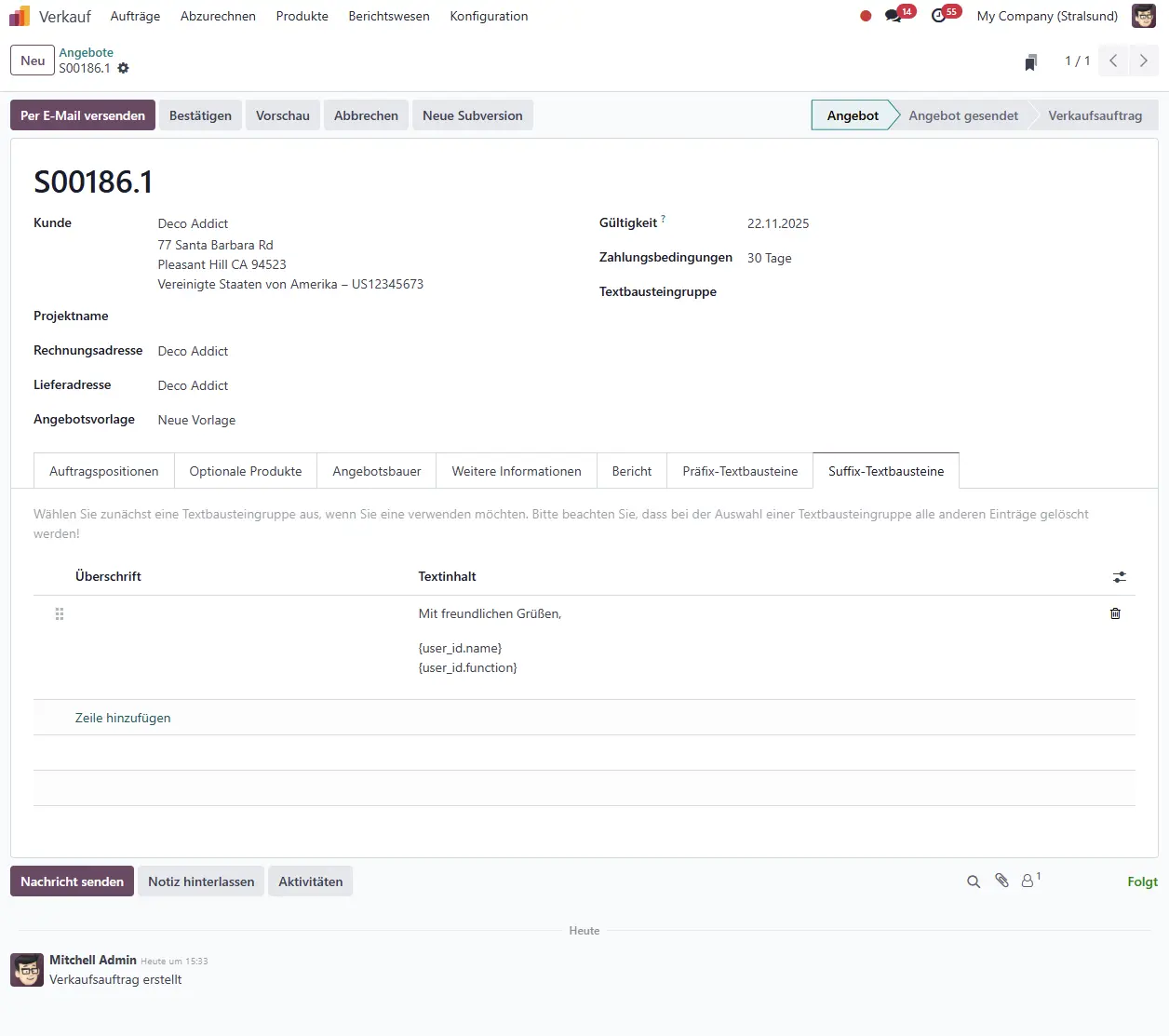
Task: Go to previous record with left chevron
Action: [1113, 61]
